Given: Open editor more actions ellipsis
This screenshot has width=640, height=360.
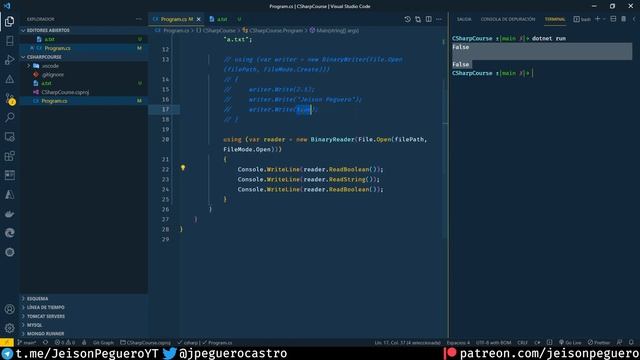Looking at the screenshot, I should coord(439,19).
